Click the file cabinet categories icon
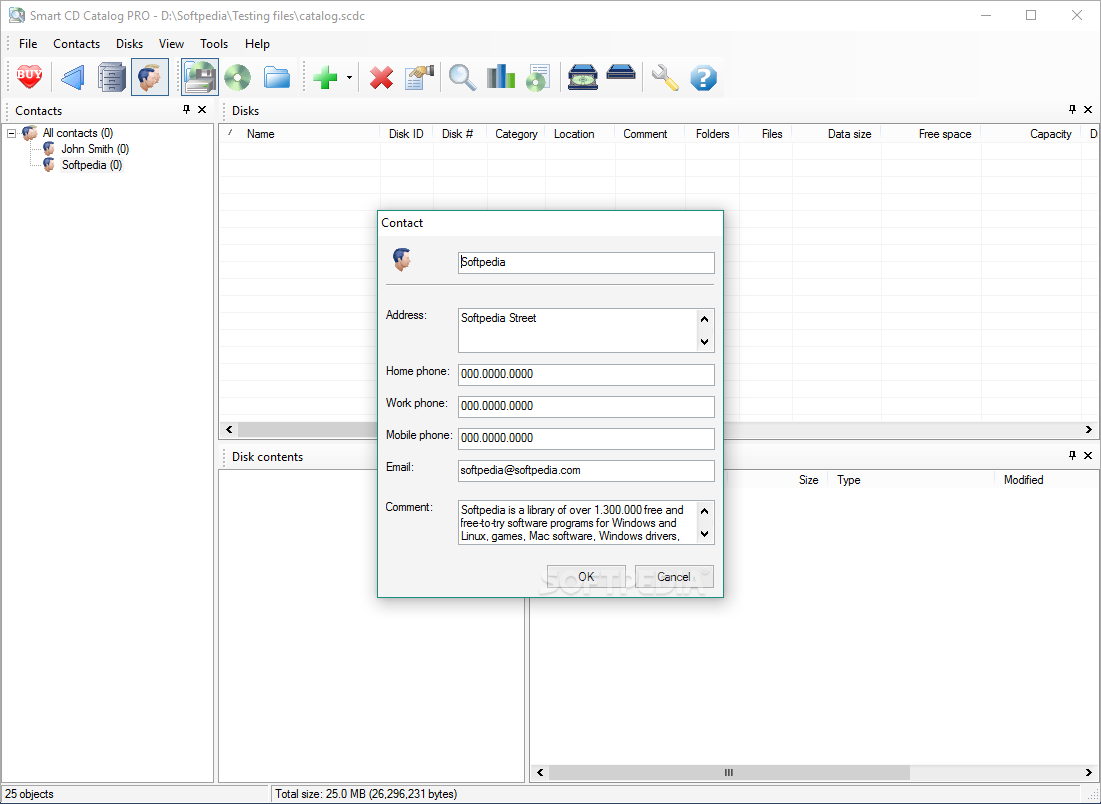Screen dimensions: 1101x804 pos(111,77)
